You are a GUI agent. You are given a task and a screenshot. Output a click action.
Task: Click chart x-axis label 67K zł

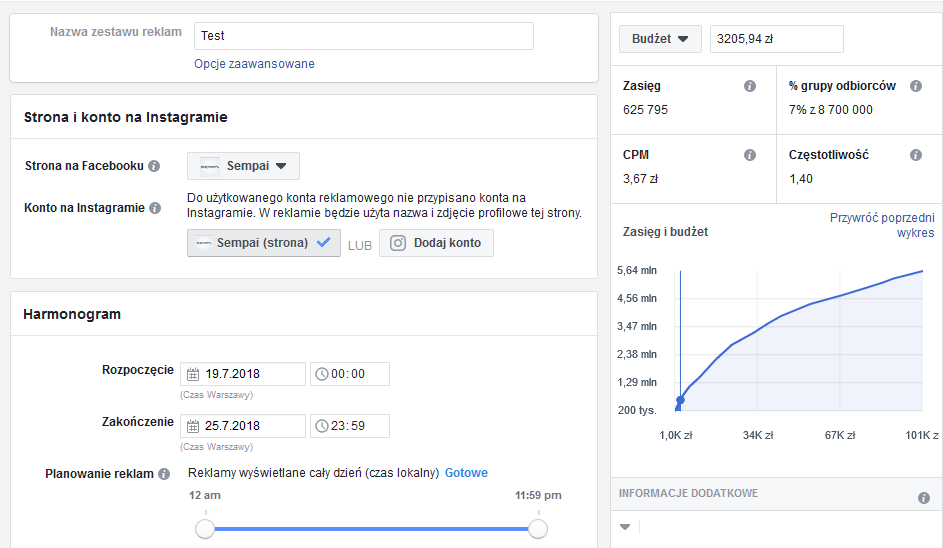pyautogui.click(x=840, y=436)
